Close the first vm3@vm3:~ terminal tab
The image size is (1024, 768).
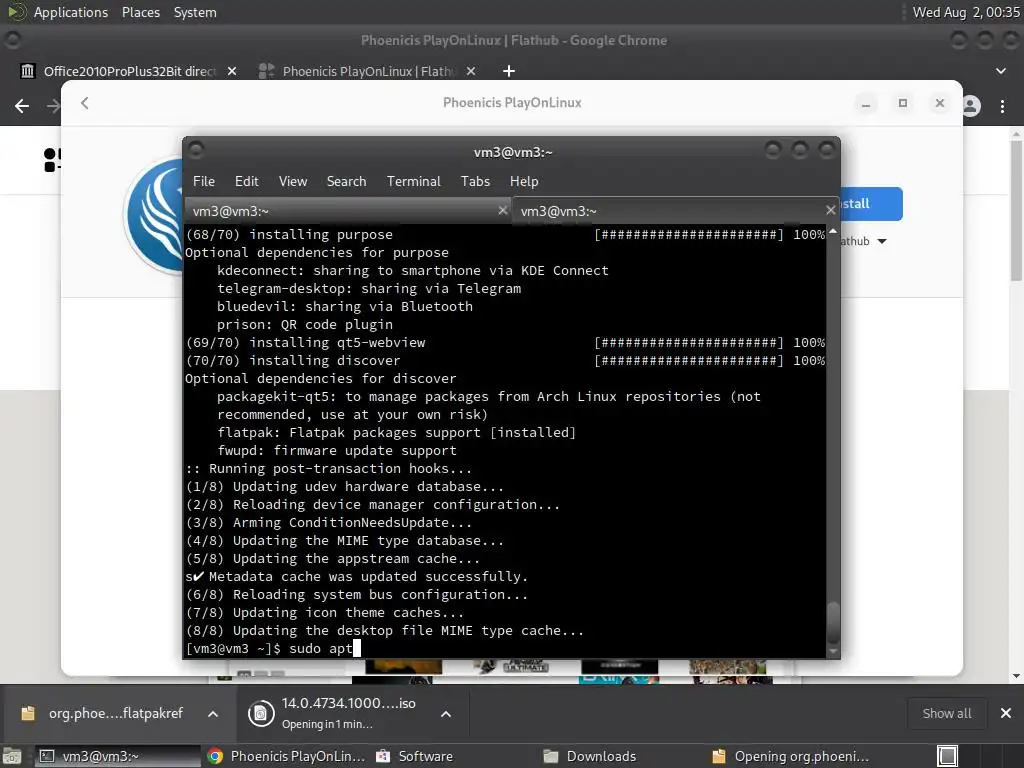tap(502, 210)
